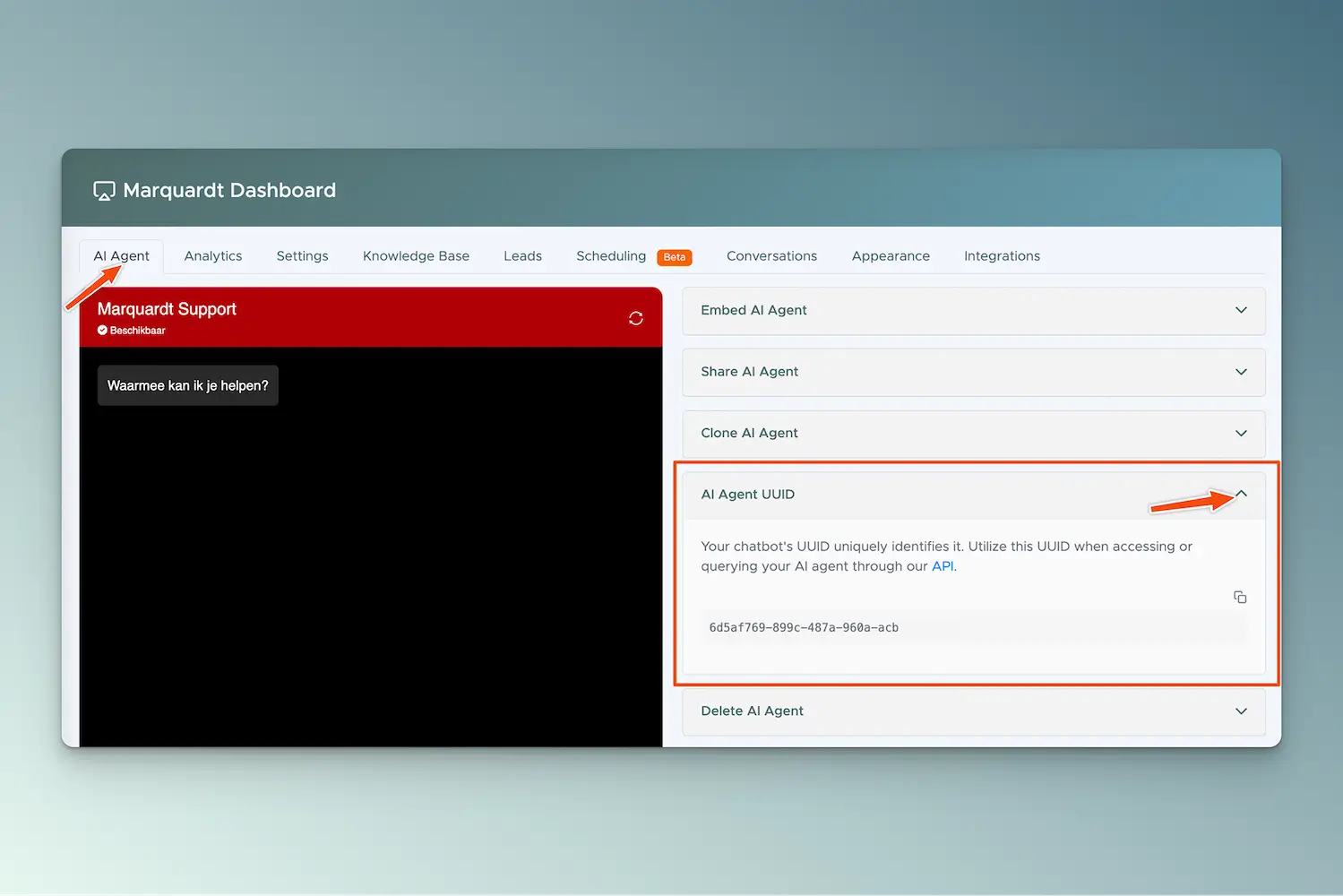Viewport: 1343px width, 896px height.
Task: Open the Scheduling tab
Action: click(x=611, y=256)
